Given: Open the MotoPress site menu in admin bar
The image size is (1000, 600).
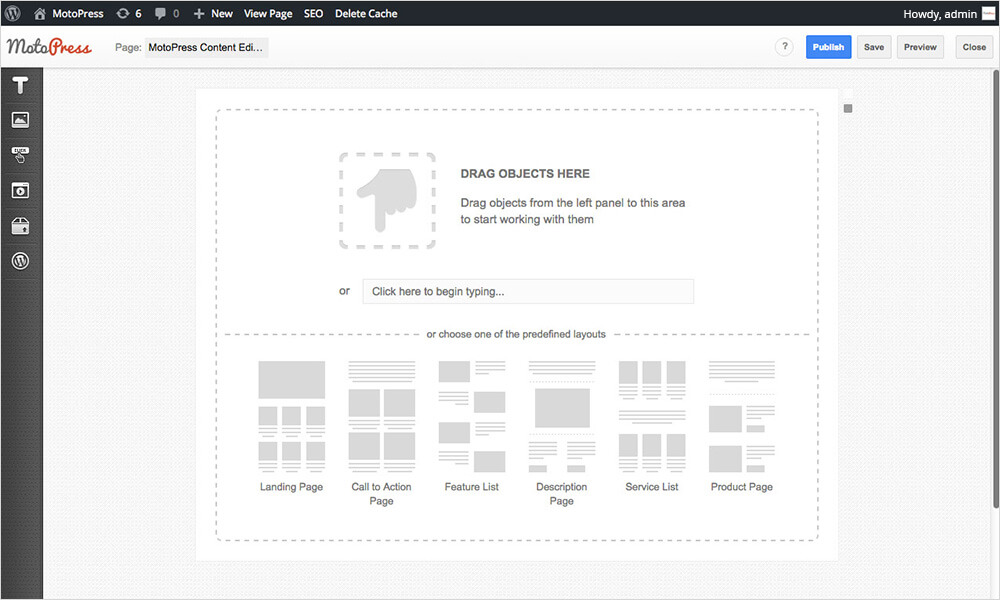Looking at the screenshot, I should click(x=69, y=14).
